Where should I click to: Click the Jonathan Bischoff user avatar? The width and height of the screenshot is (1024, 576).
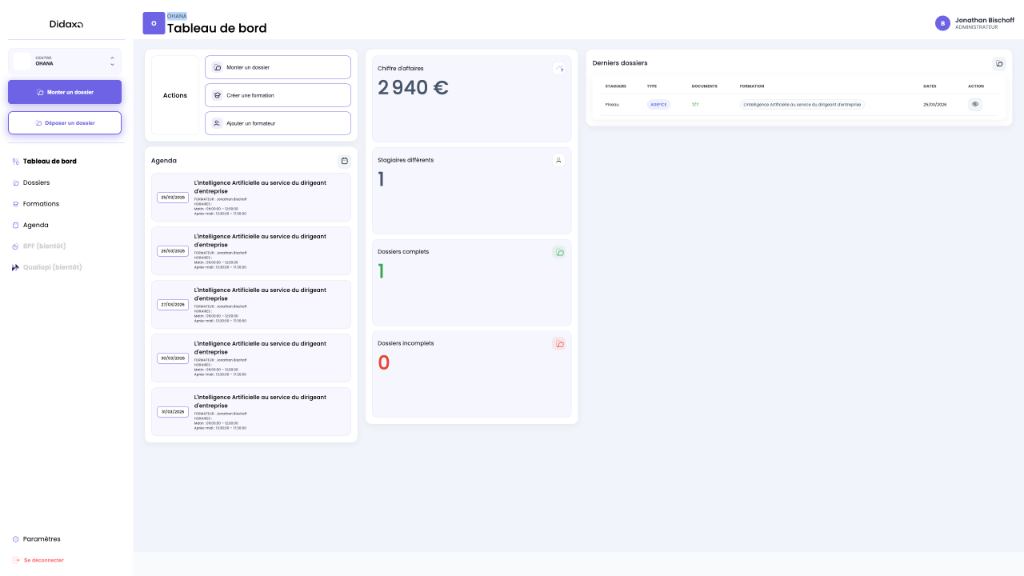[x=942, y=24]
